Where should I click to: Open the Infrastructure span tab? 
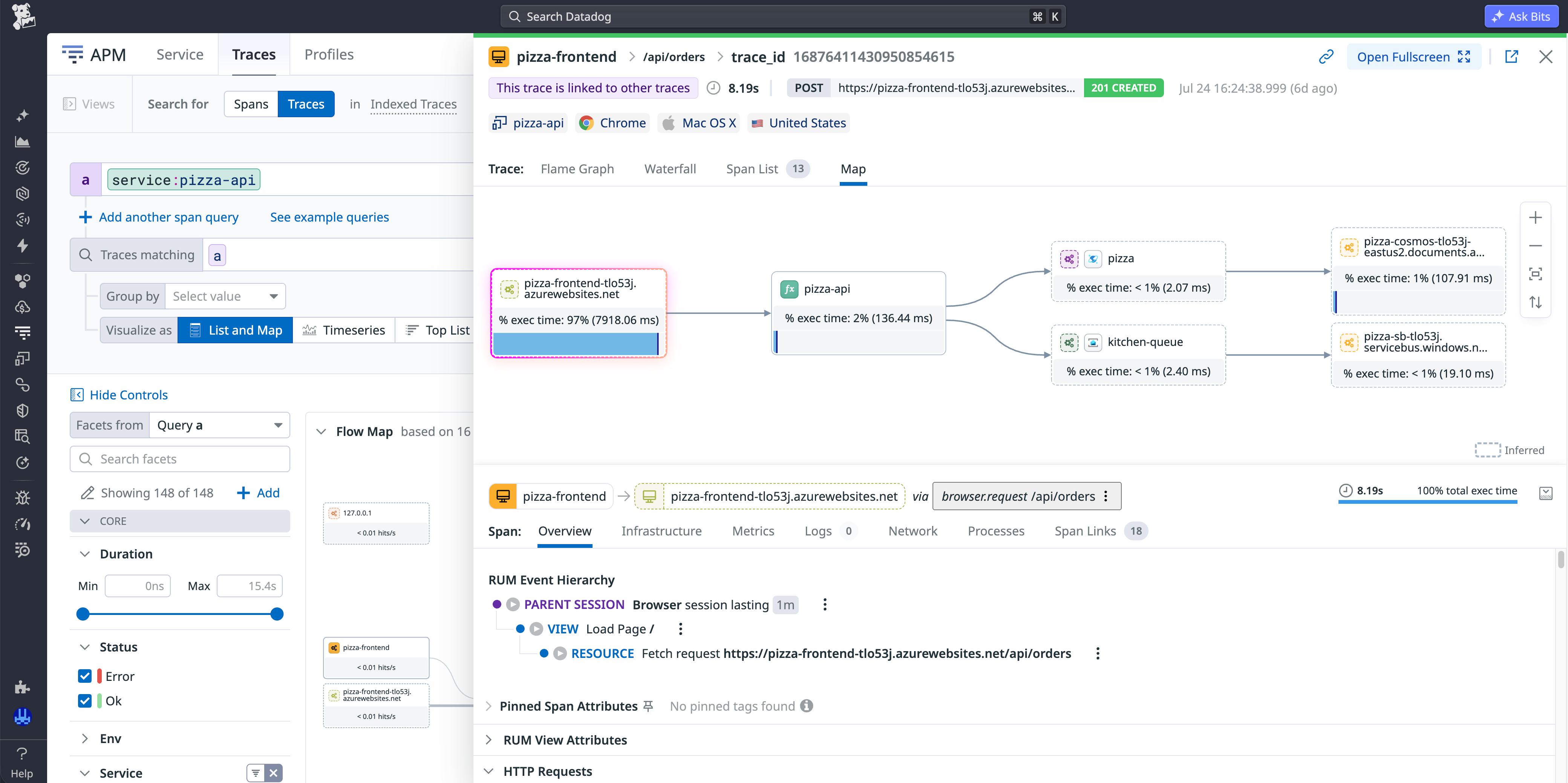(661, 531)
